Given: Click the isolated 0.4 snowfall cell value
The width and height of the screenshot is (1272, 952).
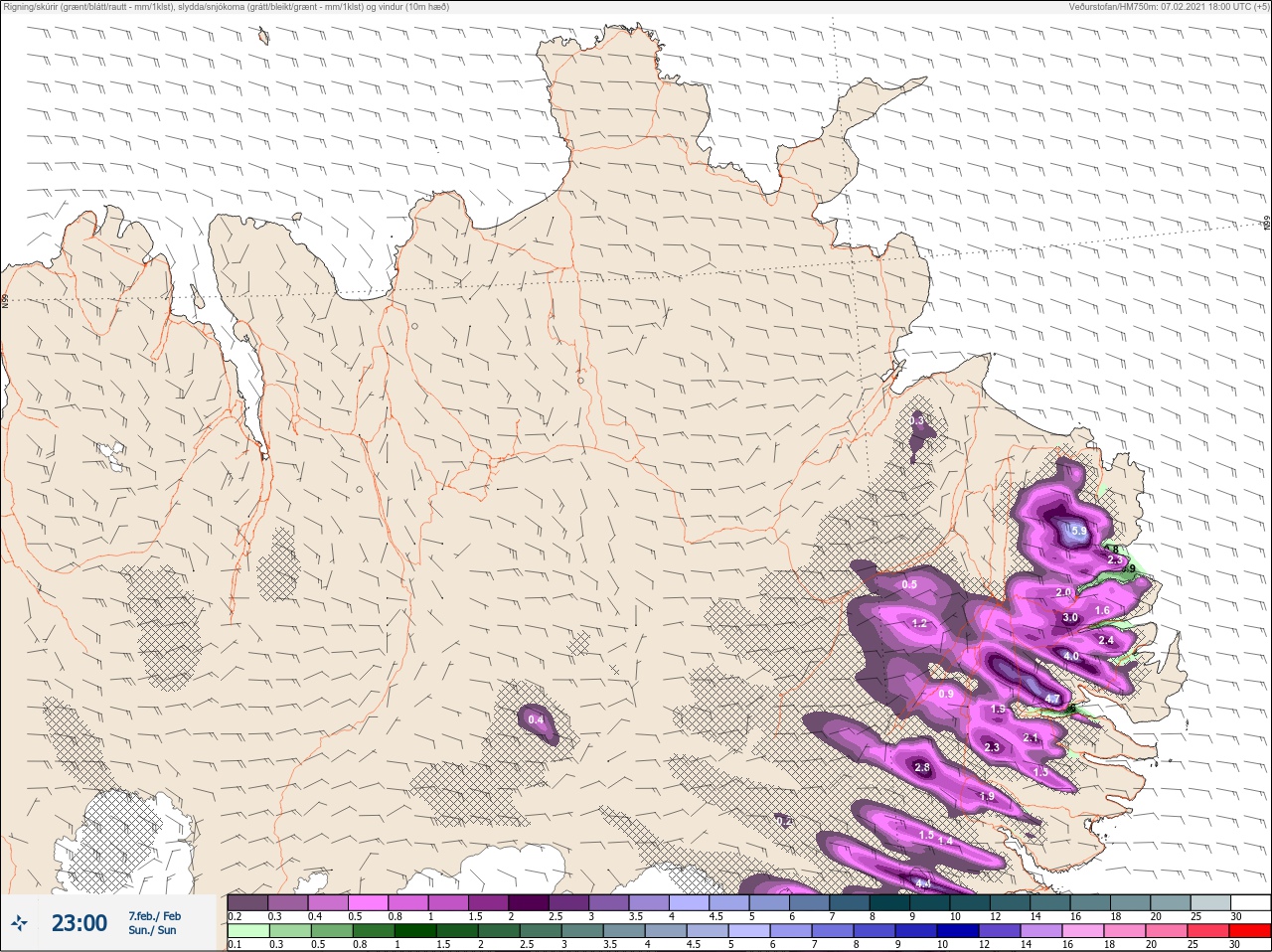Looking at the screenshot, I should (x=536, y=719).
